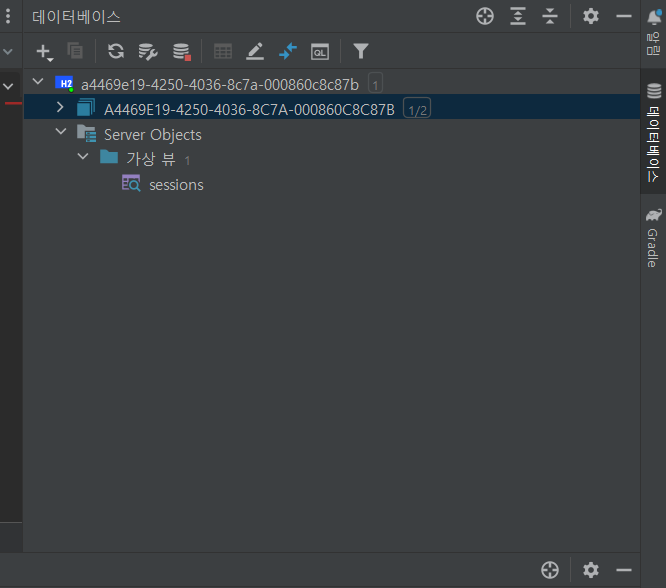The image size is (666, 588).
Task: Click the Edit Data table icon
Action: coord(223,51)
